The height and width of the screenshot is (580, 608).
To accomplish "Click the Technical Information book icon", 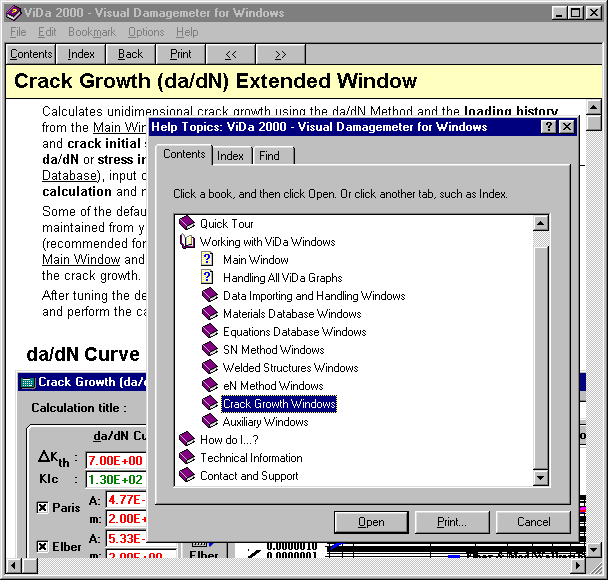I will pyautogui.click(x=187, y=457).
